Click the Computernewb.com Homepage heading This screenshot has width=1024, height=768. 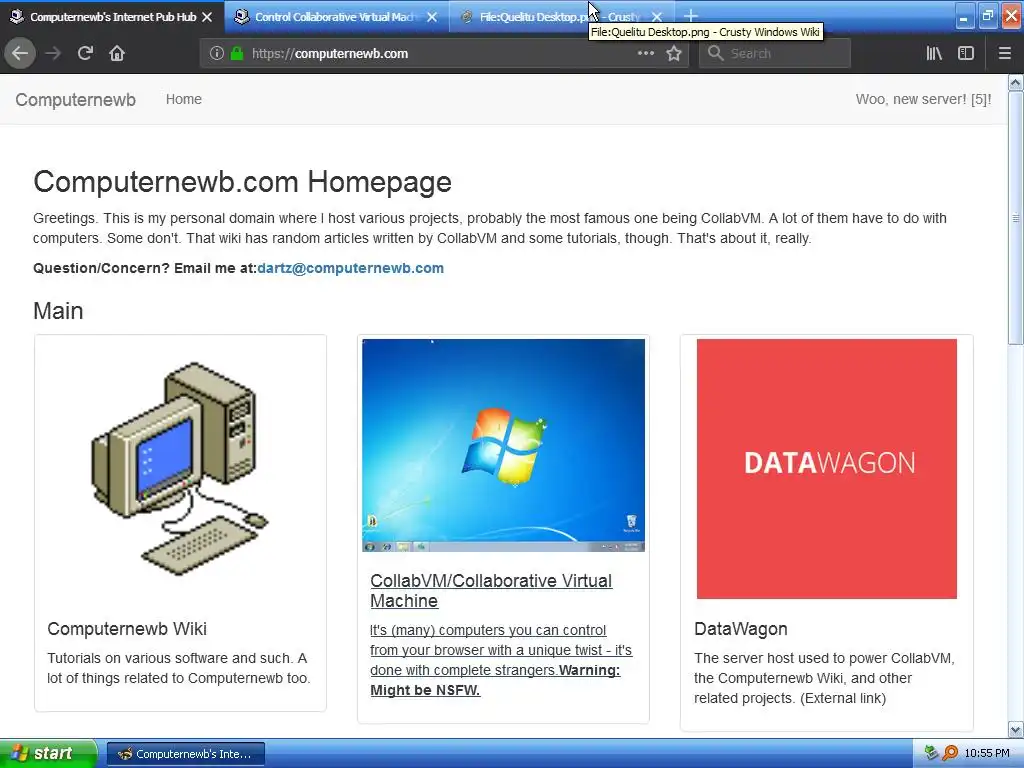[242, 182]
